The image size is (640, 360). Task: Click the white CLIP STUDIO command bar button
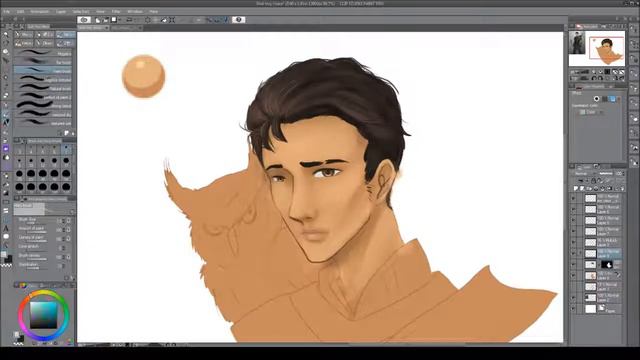[x=84, y=20]
